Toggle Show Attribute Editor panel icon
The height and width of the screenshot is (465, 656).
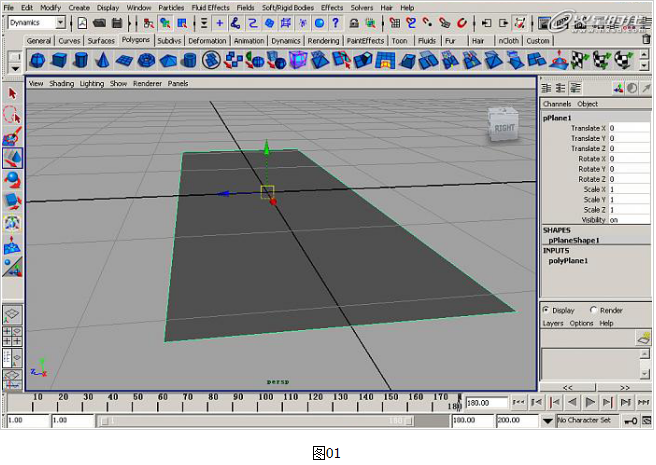(546, 88)
